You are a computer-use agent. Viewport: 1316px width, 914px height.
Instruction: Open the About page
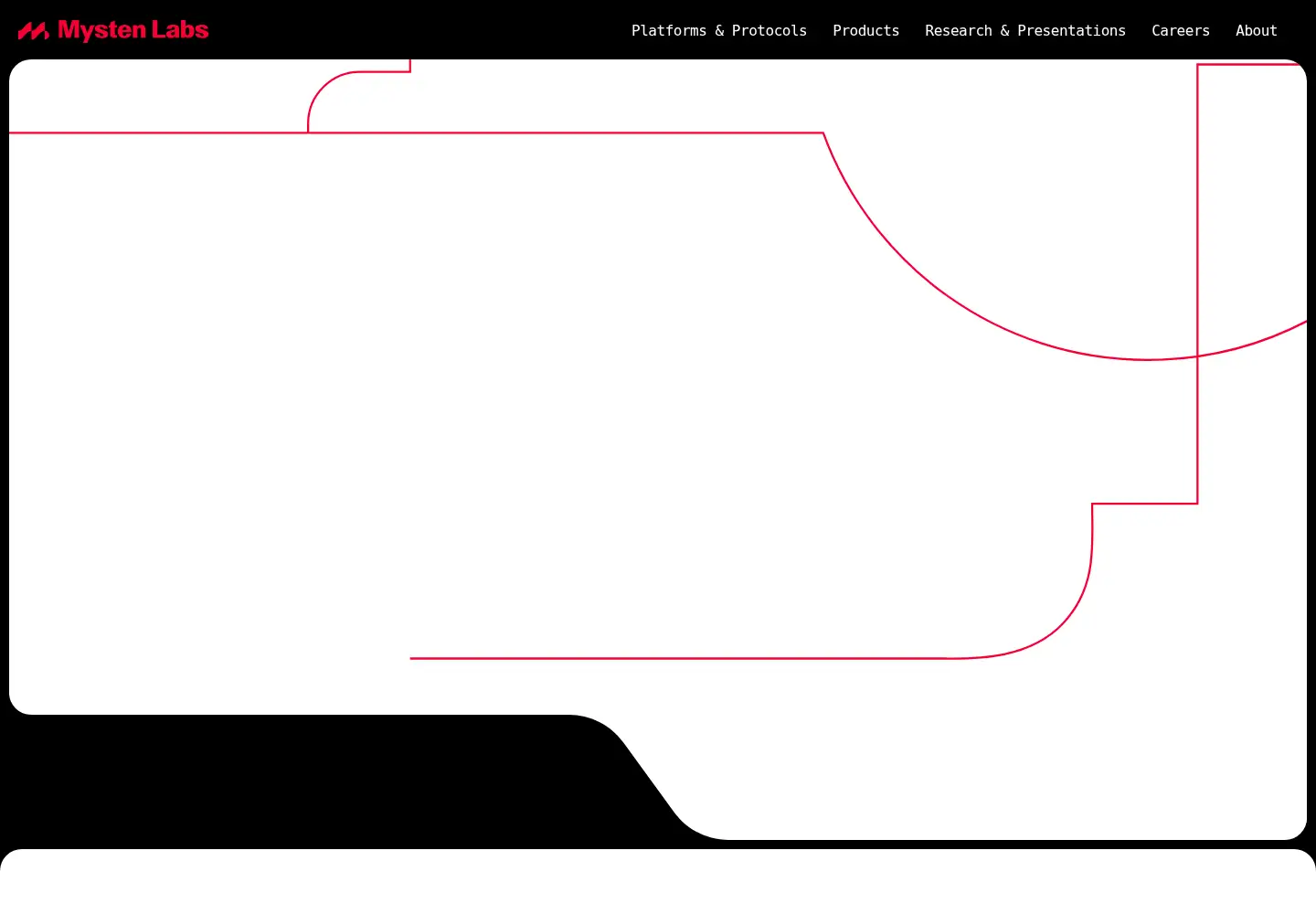(x=1257, y=30)
